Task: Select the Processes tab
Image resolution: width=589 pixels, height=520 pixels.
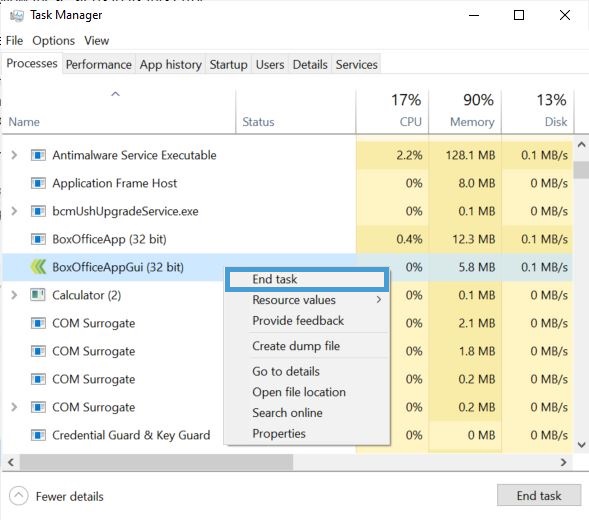Action: (x=32, y=63)
